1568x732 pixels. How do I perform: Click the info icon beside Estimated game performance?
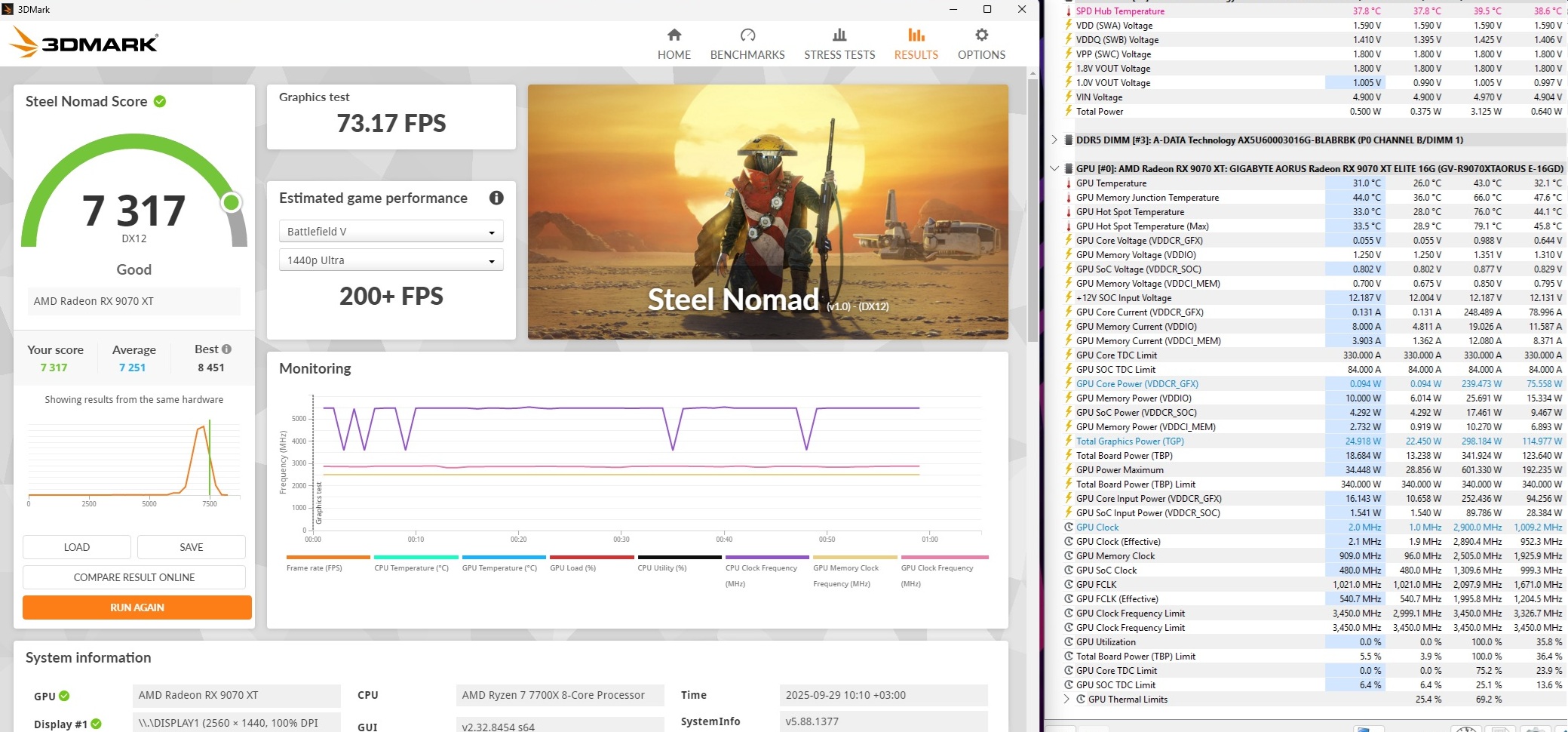pyautogui.click(x=496, y=198)
